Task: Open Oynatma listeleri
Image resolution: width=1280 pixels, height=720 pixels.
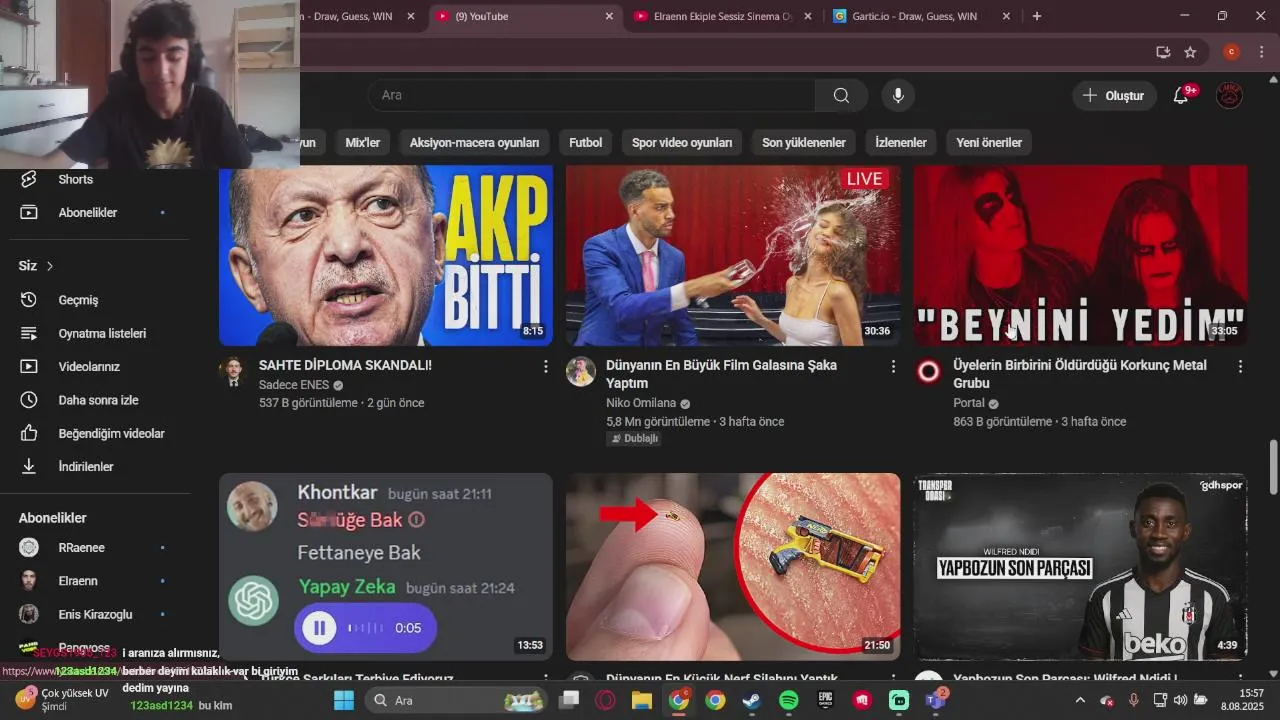Action: click(102, 333)
